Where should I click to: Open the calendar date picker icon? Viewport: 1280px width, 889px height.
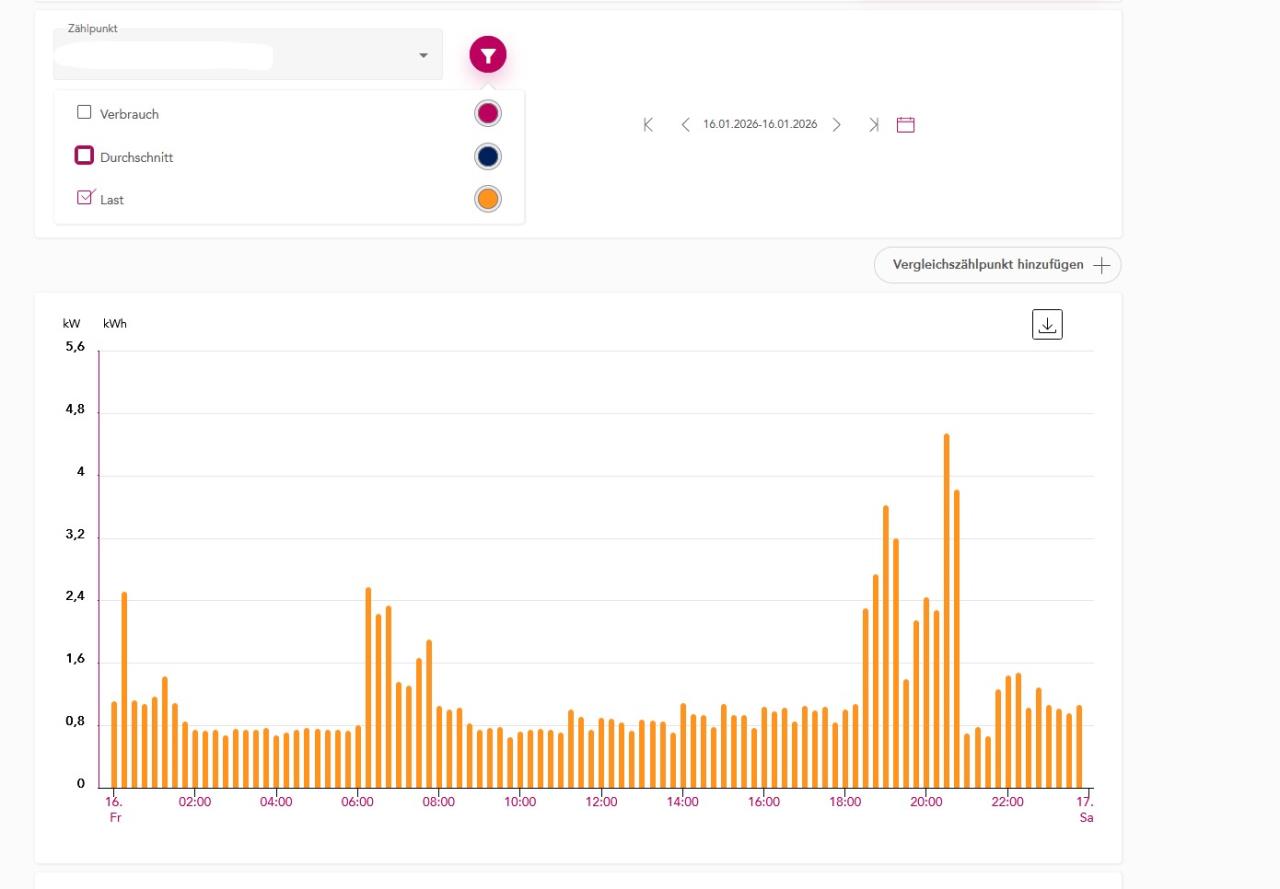tap(906, 125)
